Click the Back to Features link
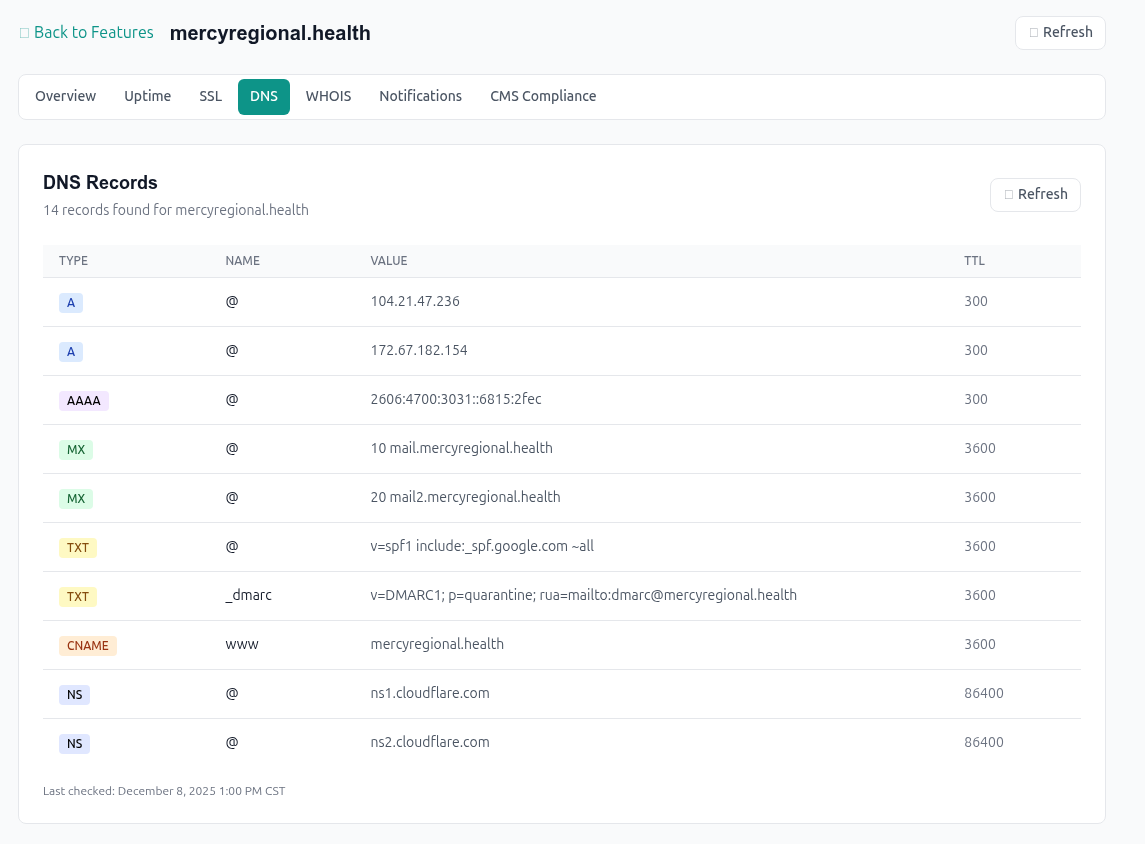The width and height of the screenshot is (1145, 844). tap(94, 32)
